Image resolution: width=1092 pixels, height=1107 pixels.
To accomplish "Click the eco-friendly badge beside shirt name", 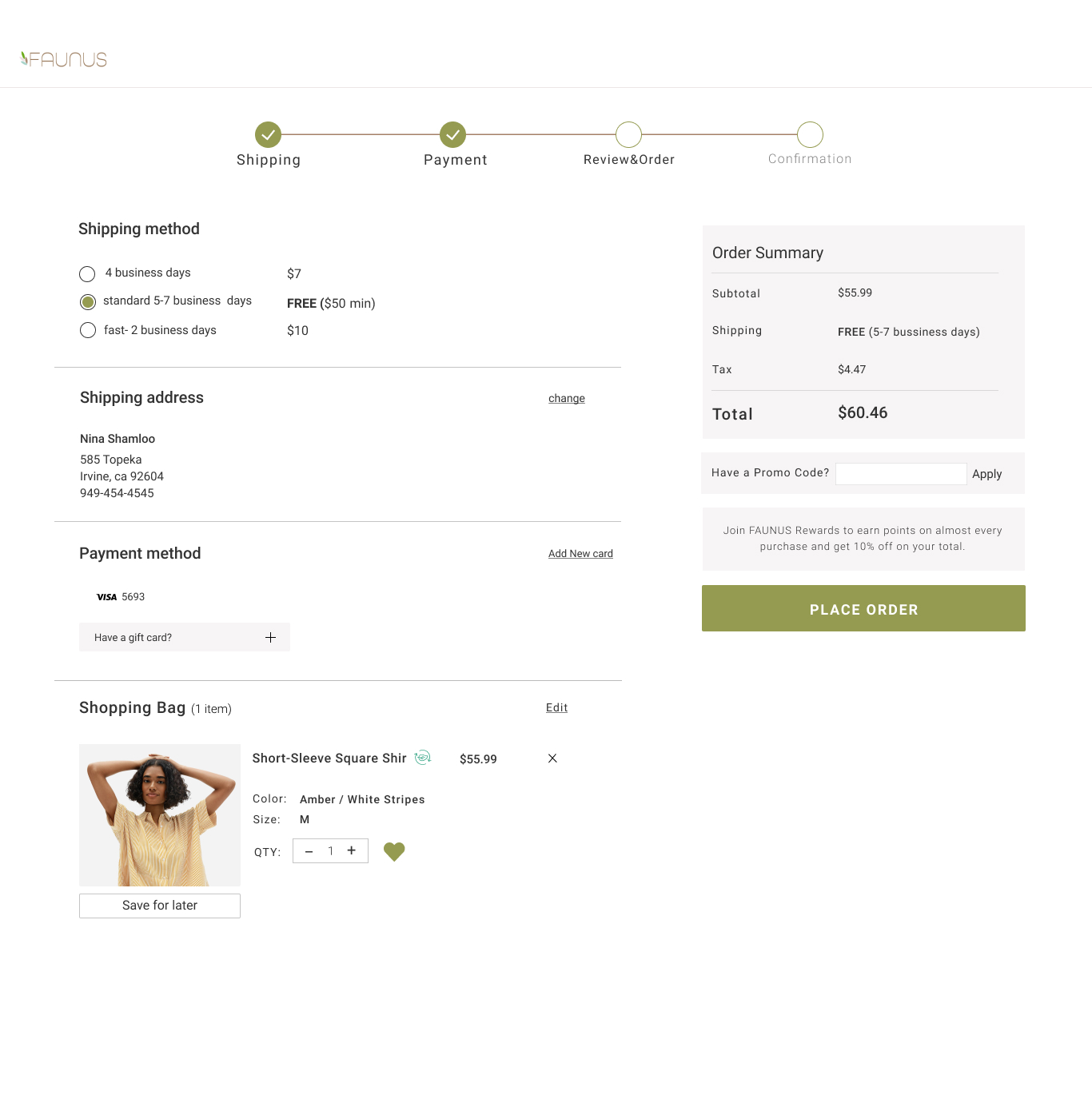I will click(x=423, y=758).
